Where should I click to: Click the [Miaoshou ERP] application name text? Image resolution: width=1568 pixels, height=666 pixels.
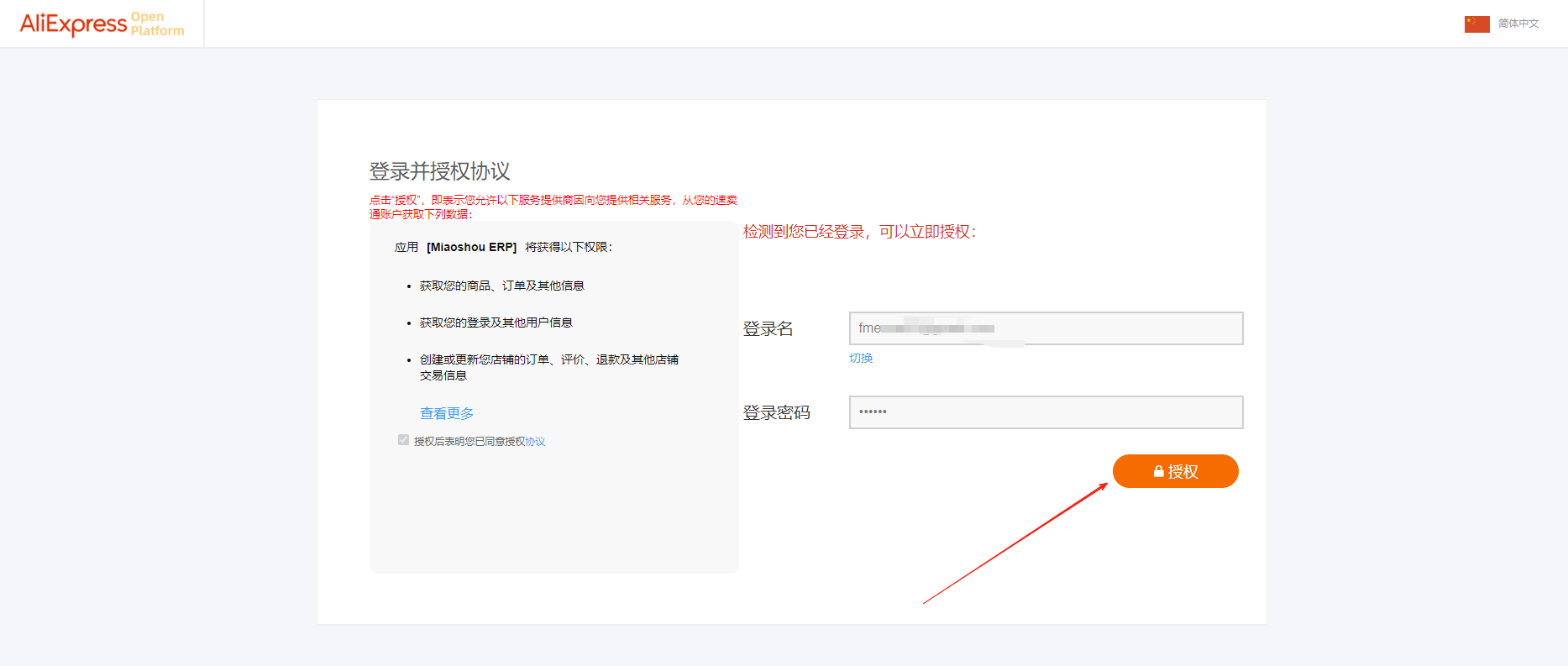point(472,247)
